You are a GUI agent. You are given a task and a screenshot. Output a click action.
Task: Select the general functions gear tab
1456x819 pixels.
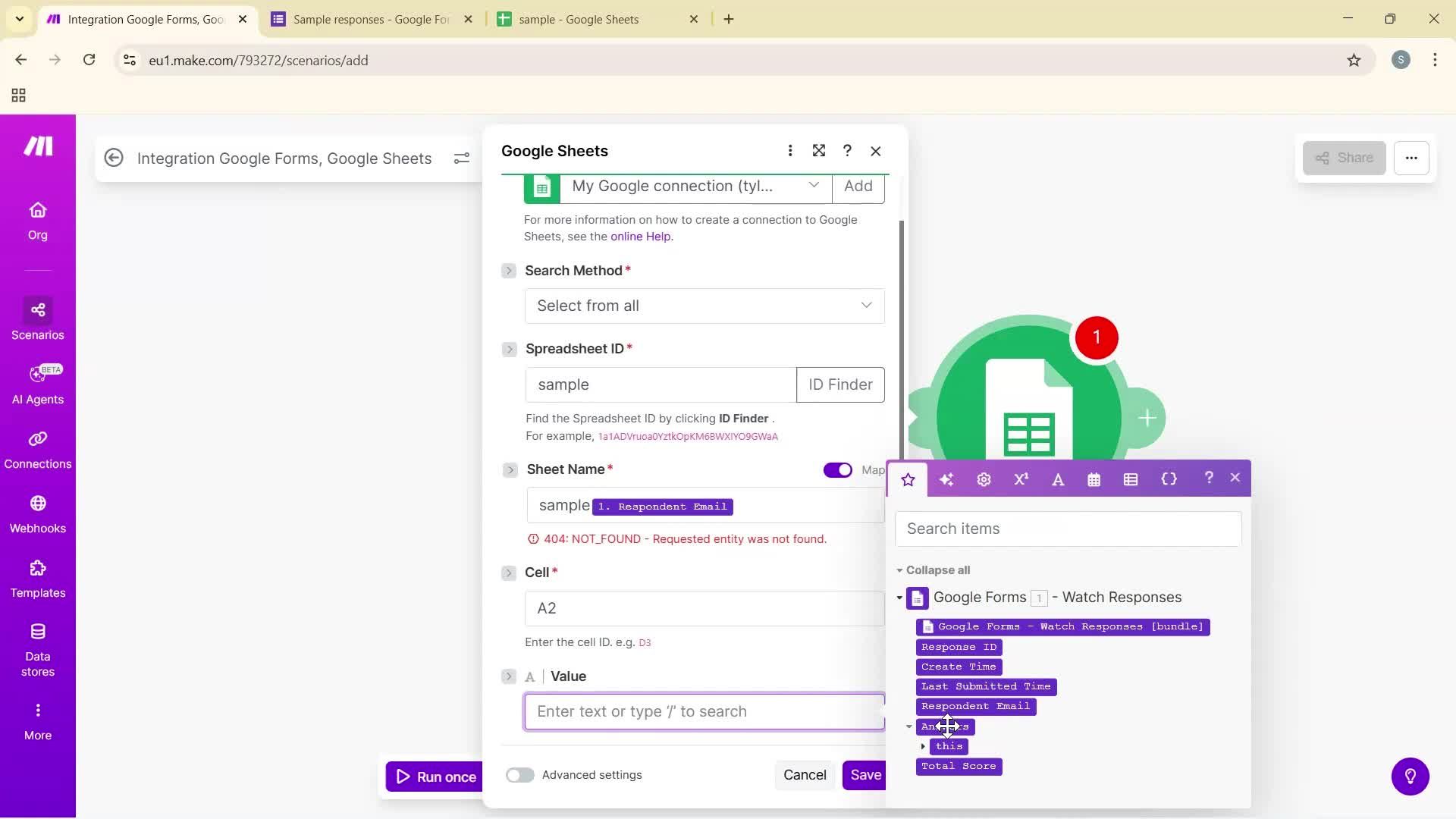tap(983, 479)
